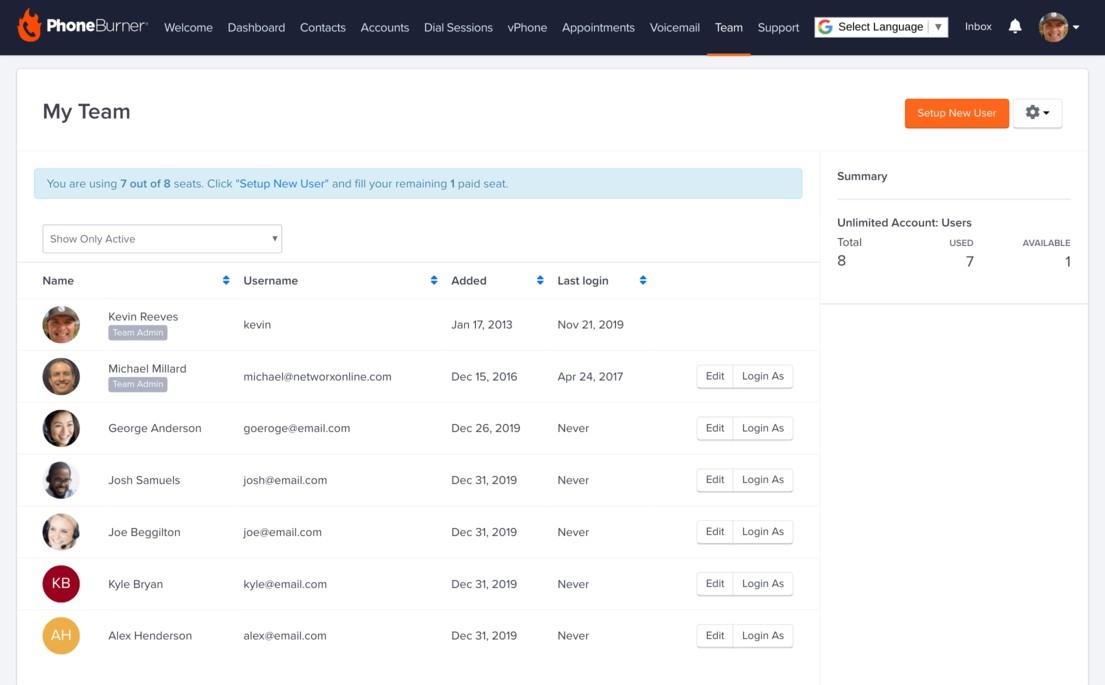Click the "Setup New User" link in banner
The width and height of the screenshot is (1105, 685).
[282, 184]
